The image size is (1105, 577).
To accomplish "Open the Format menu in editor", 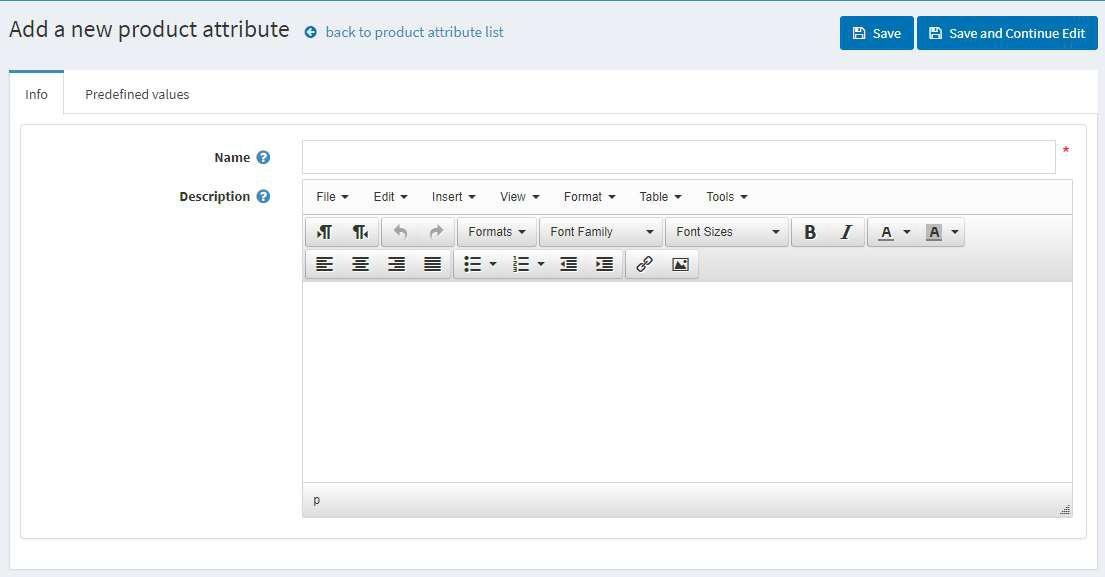I will [590, 197].
